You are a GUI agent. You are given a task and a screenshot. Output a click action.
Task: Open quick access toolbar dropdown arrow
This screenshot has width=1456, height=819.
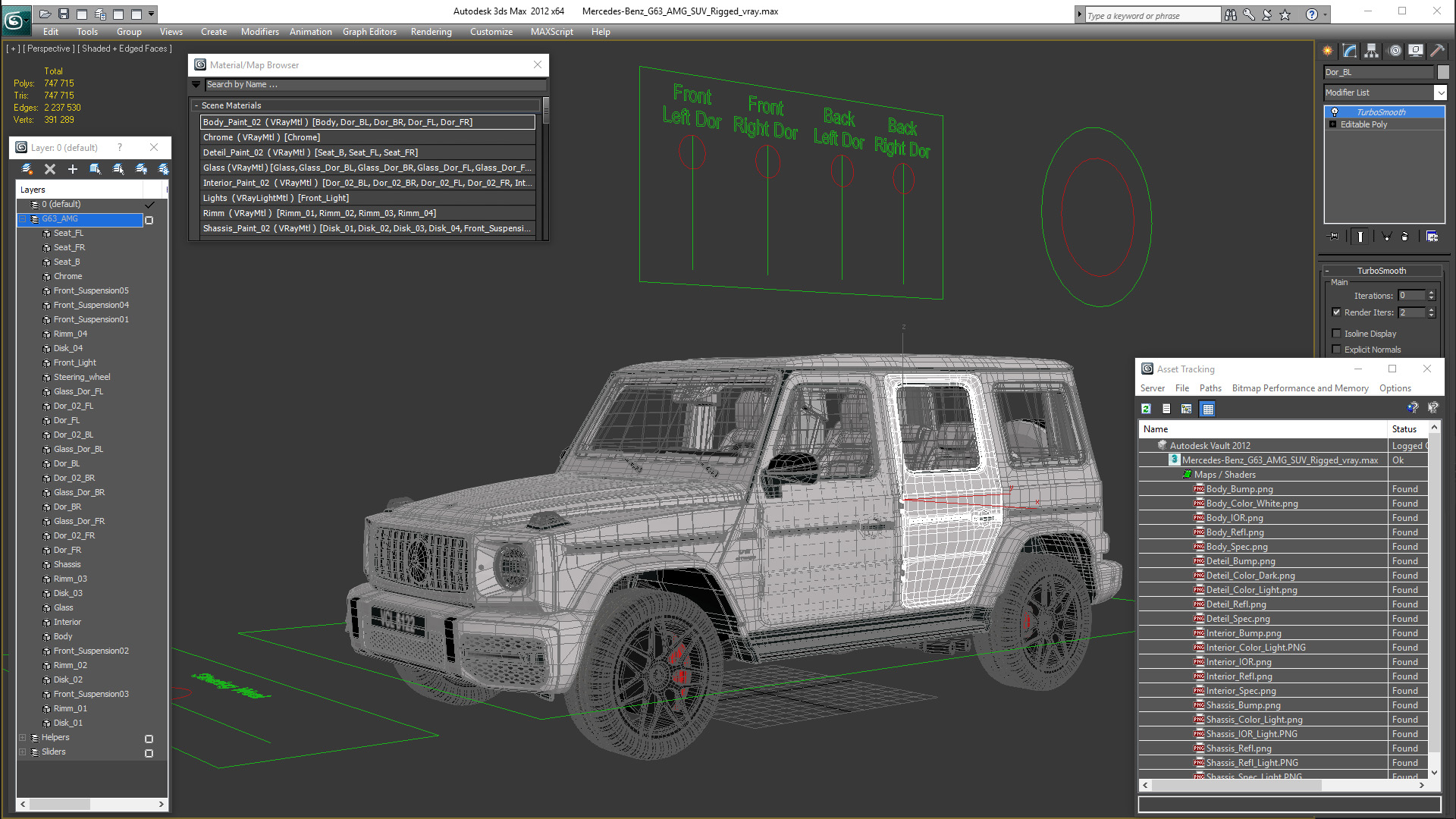pos(152,14)
